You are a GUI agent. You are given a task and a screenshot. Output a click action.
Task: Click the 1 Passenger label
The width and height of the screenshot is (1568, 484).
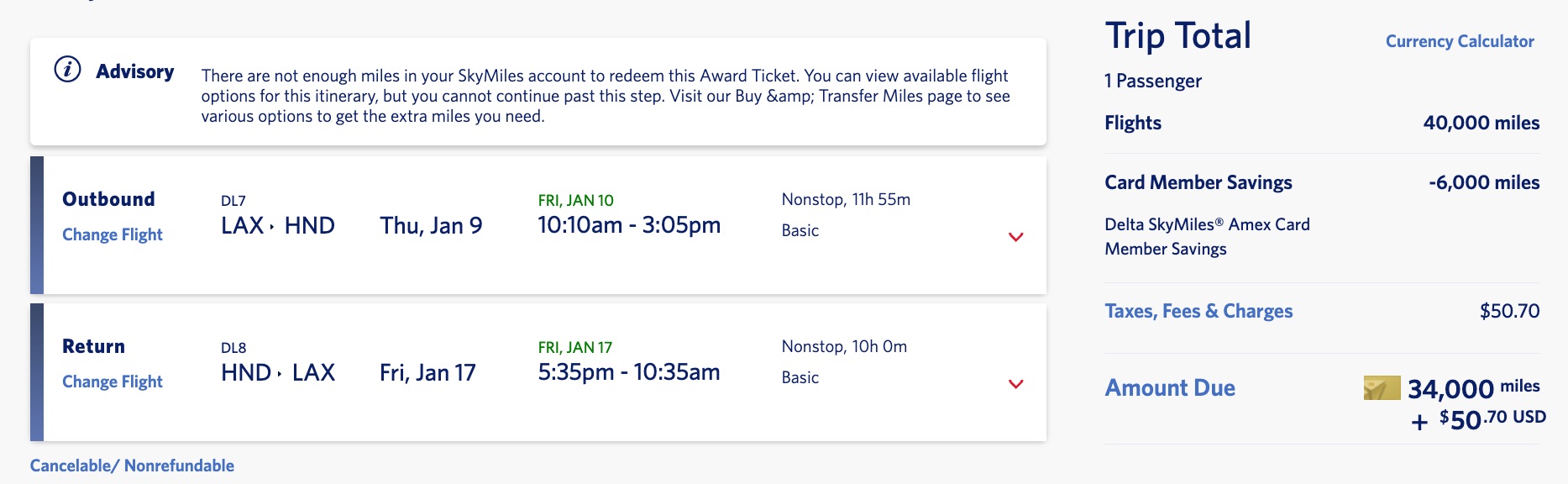coord(1152,82)
